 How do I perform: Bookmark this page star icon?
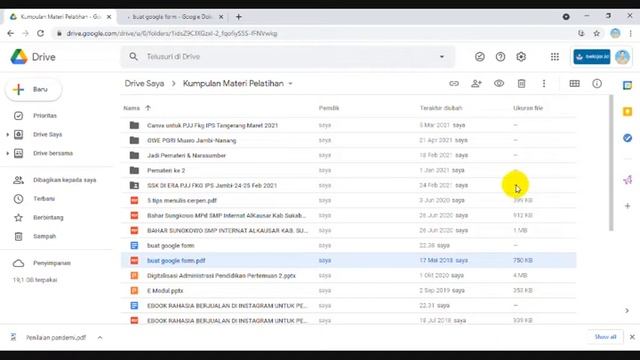[596, 33]
